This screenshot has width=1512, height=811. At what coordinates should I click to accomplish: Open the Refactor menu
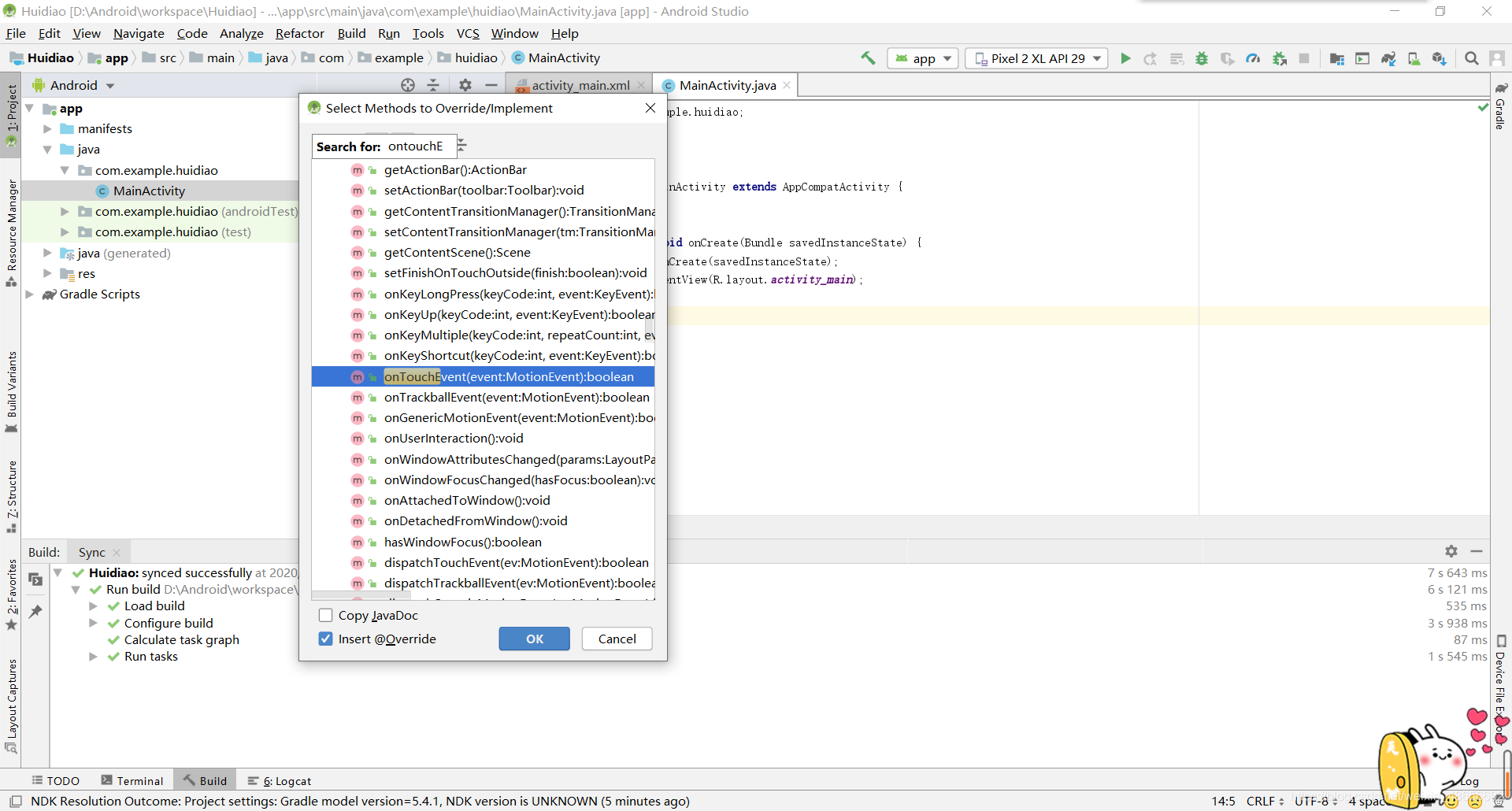pos(299,33)
